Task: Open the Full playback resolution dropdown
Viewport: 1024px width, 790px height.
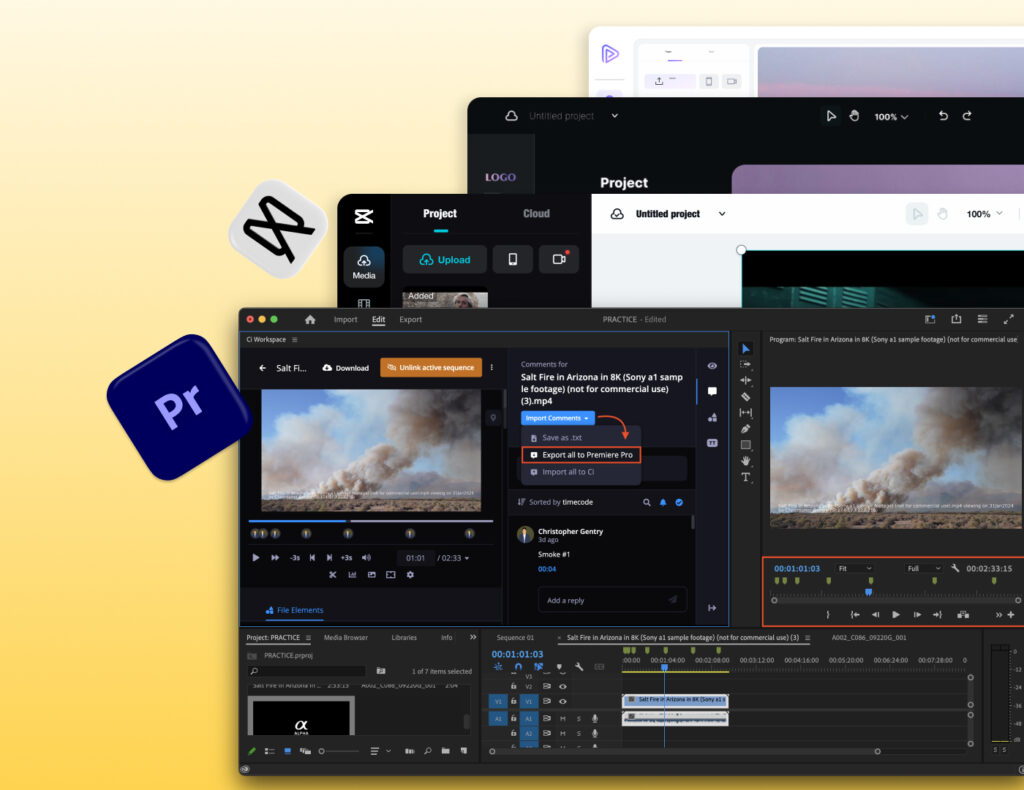Action: [x=923, y=568]
